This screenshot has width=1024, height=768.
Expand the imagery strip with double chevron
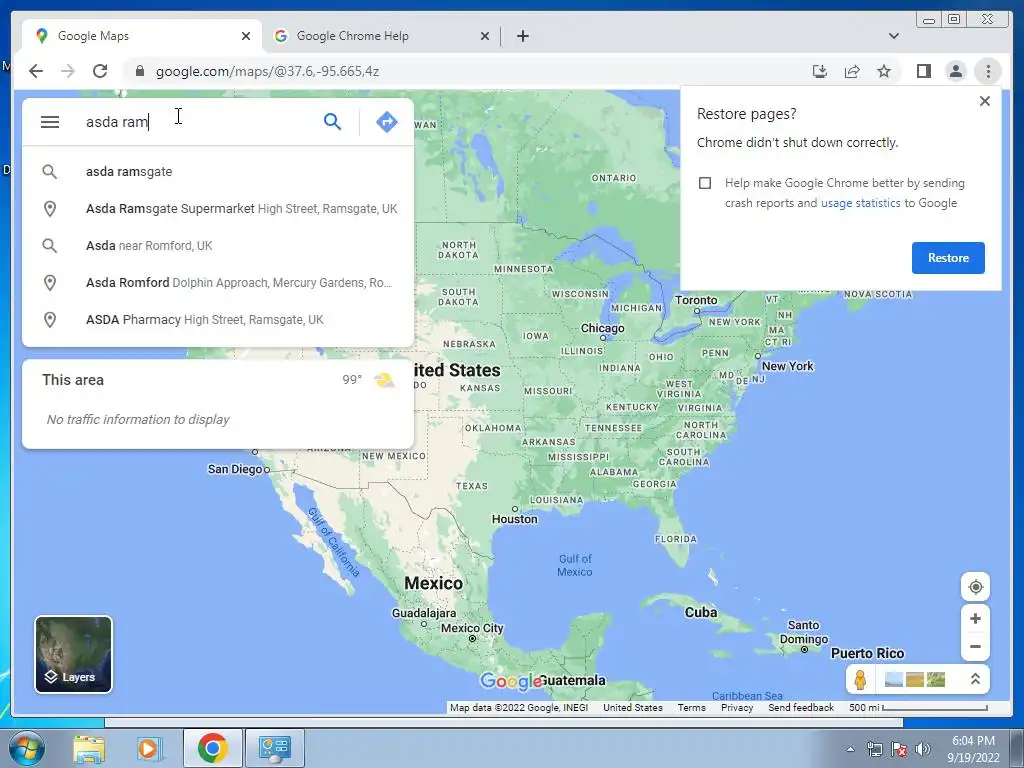point(975,679)
